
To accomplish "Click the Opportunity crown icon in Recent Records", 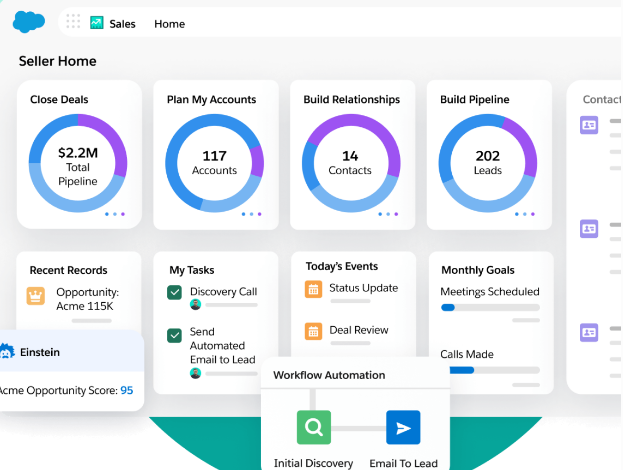I will coord(36,296).
